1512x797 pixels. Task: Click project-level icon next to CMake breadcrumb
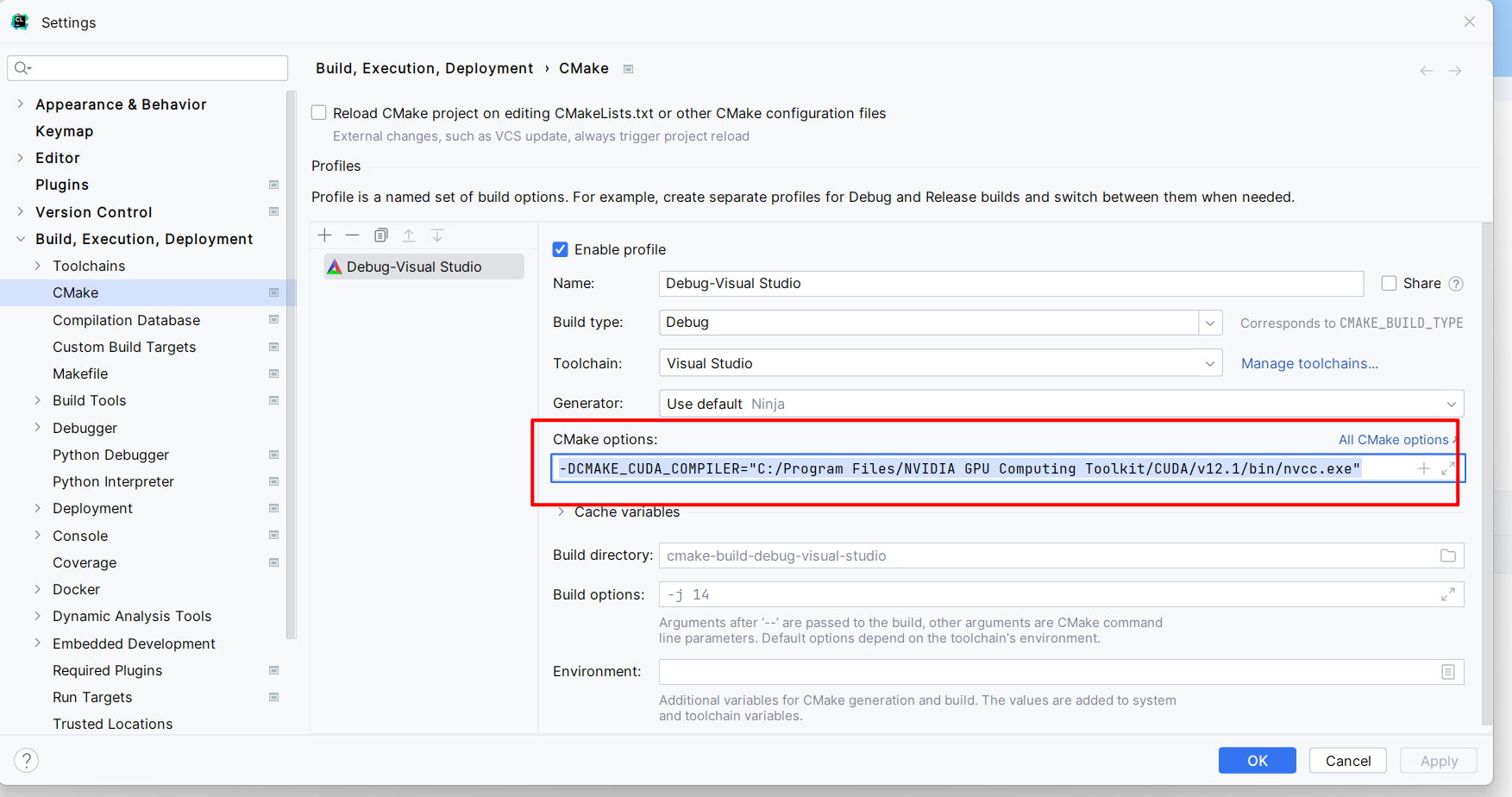(629, 69)
